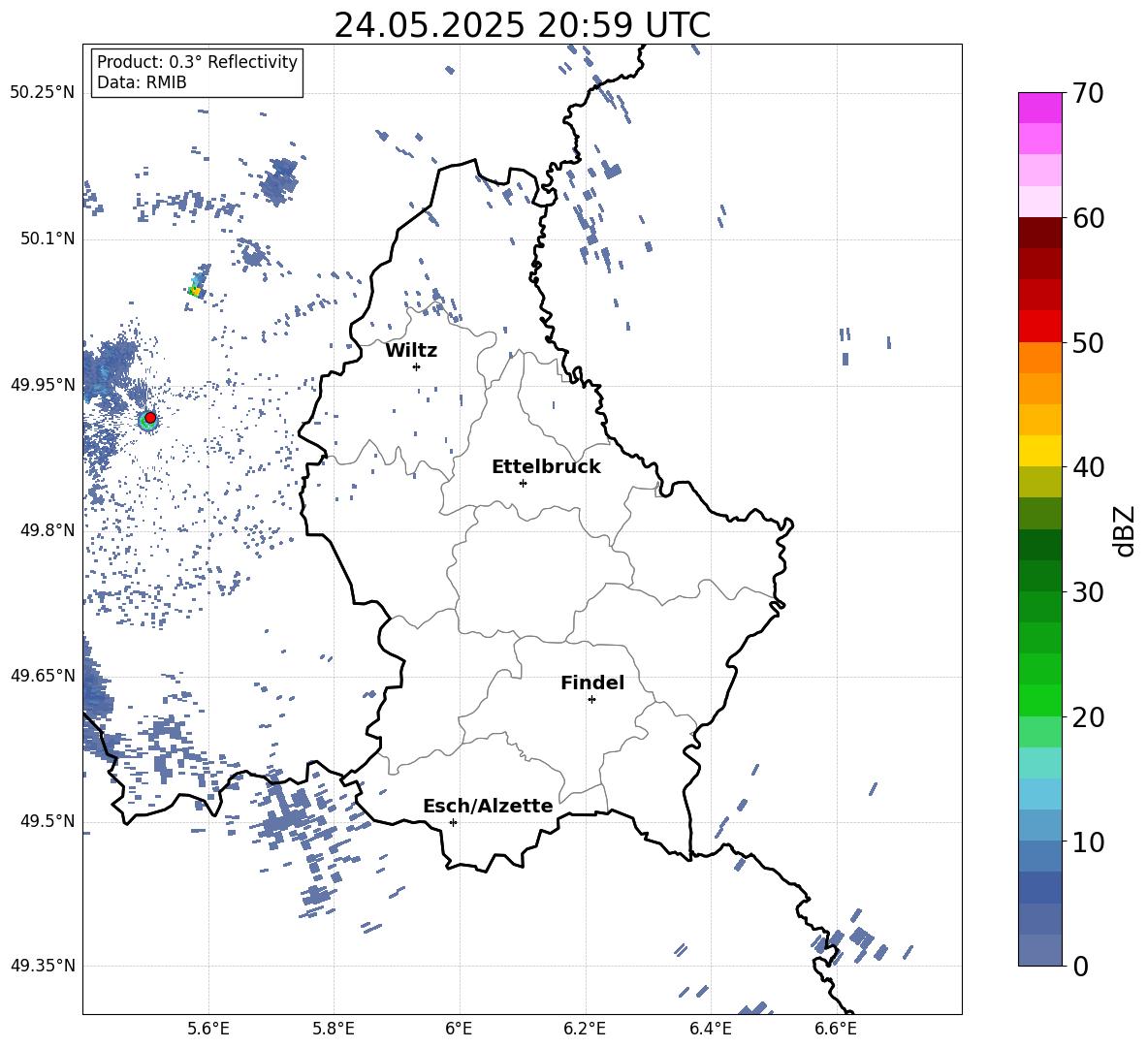Click the 'Wiltz' city label

coord(411,351)
